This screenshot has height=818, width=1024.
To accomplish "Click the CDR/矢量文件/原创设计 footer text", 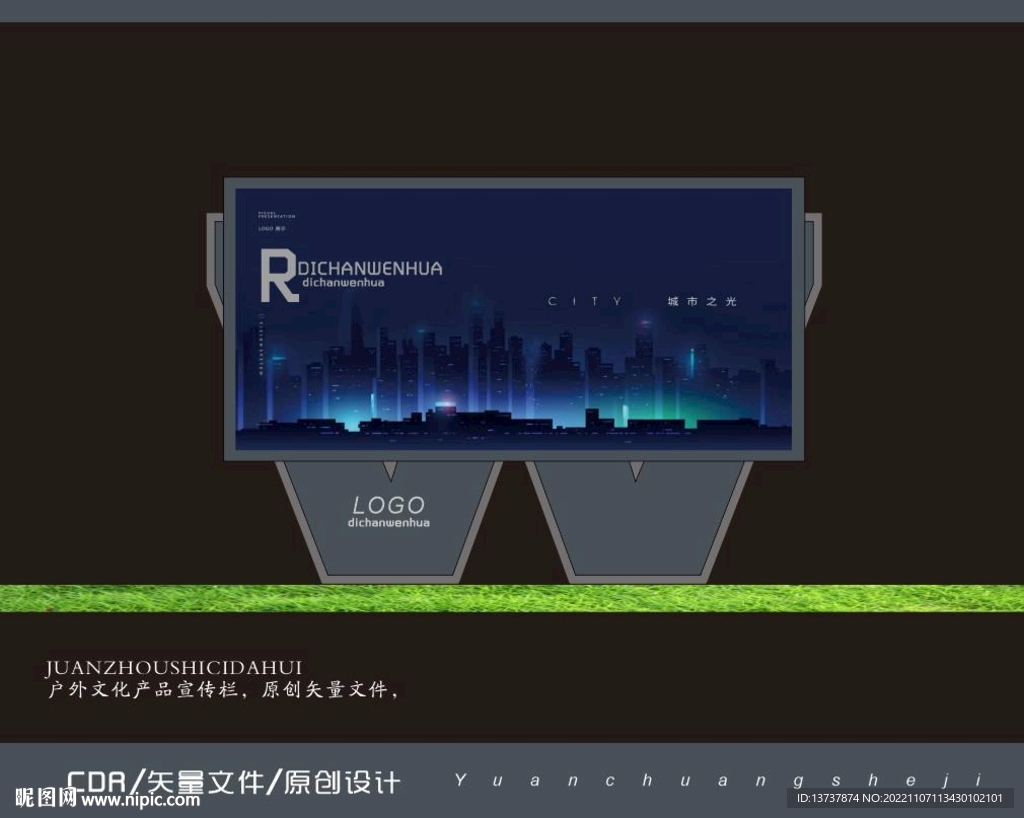I will point(234,781).
